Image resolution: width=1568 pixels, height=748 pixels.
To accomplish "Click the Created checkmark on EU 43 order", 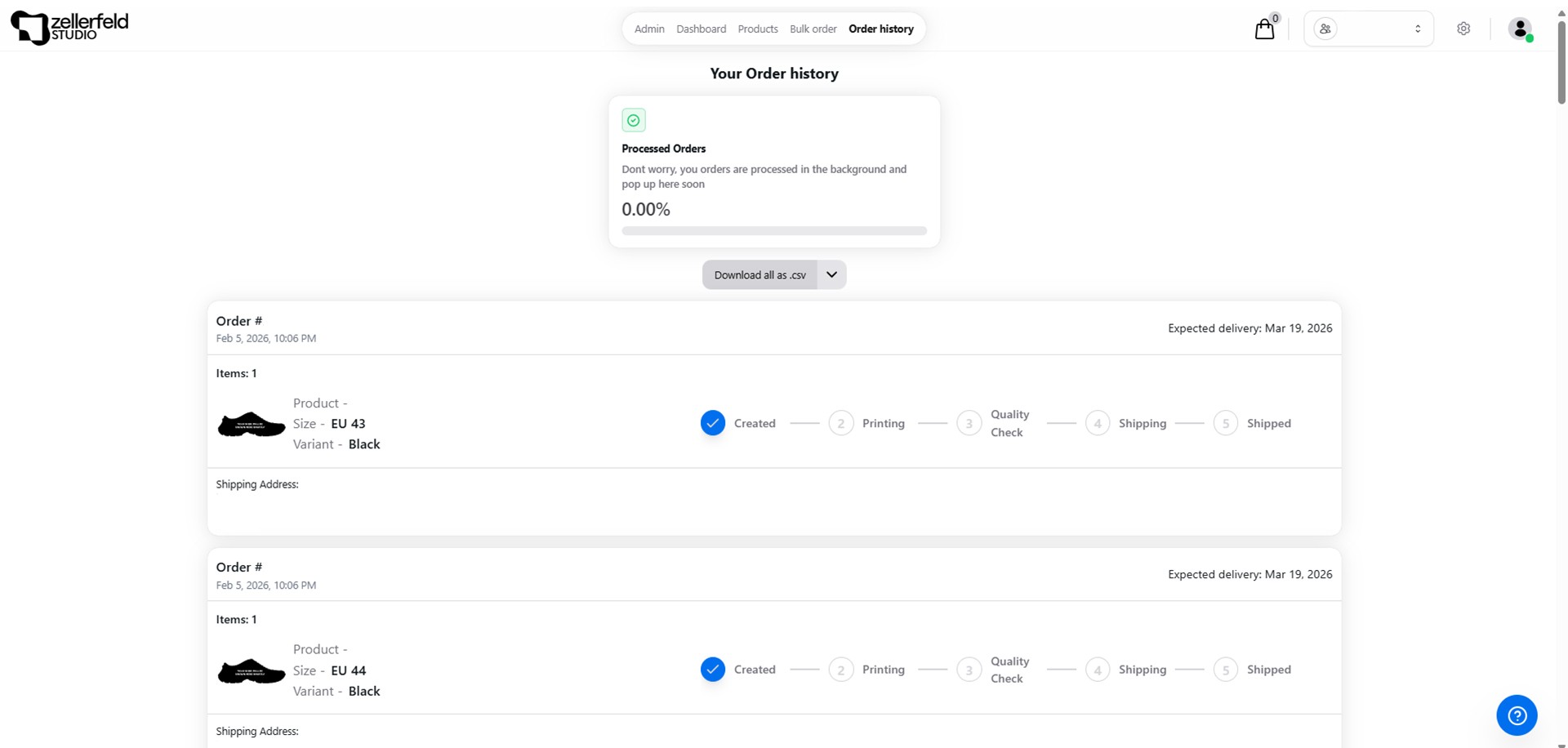I will [x=713, y=423].
